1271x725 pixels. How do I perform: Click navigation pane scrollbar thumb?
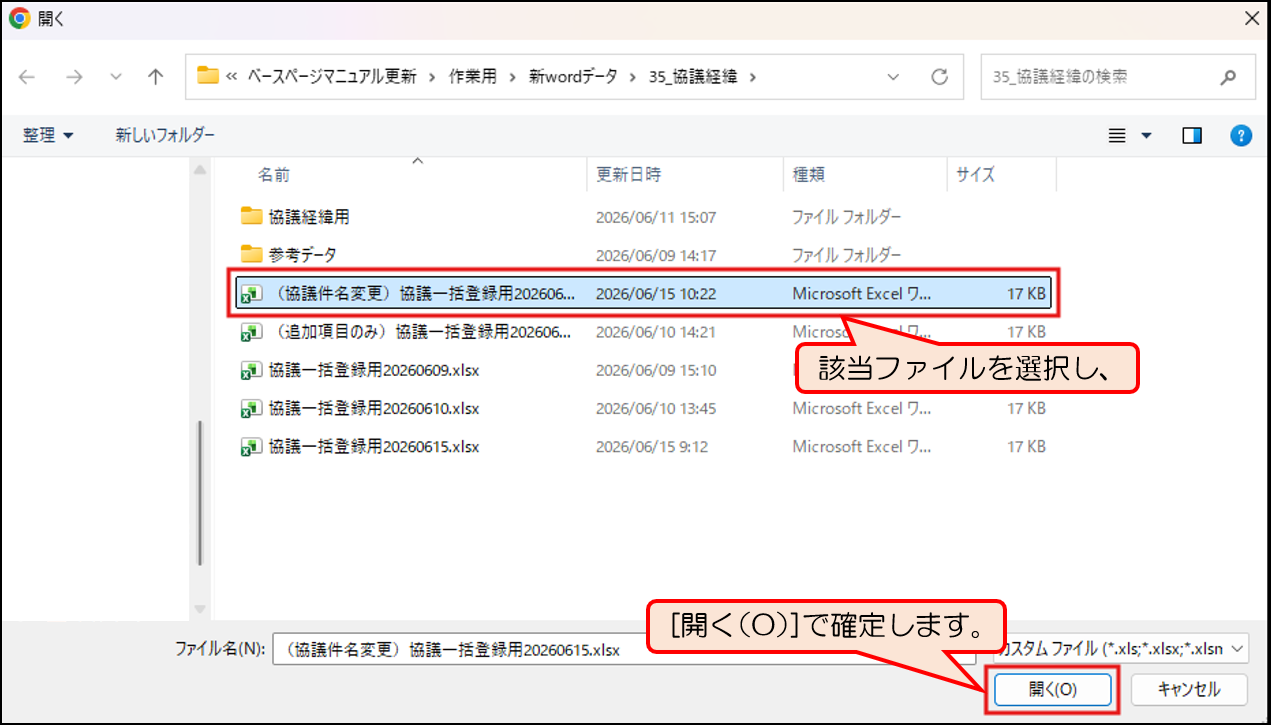pyautogui.click(x=201, y=491)
